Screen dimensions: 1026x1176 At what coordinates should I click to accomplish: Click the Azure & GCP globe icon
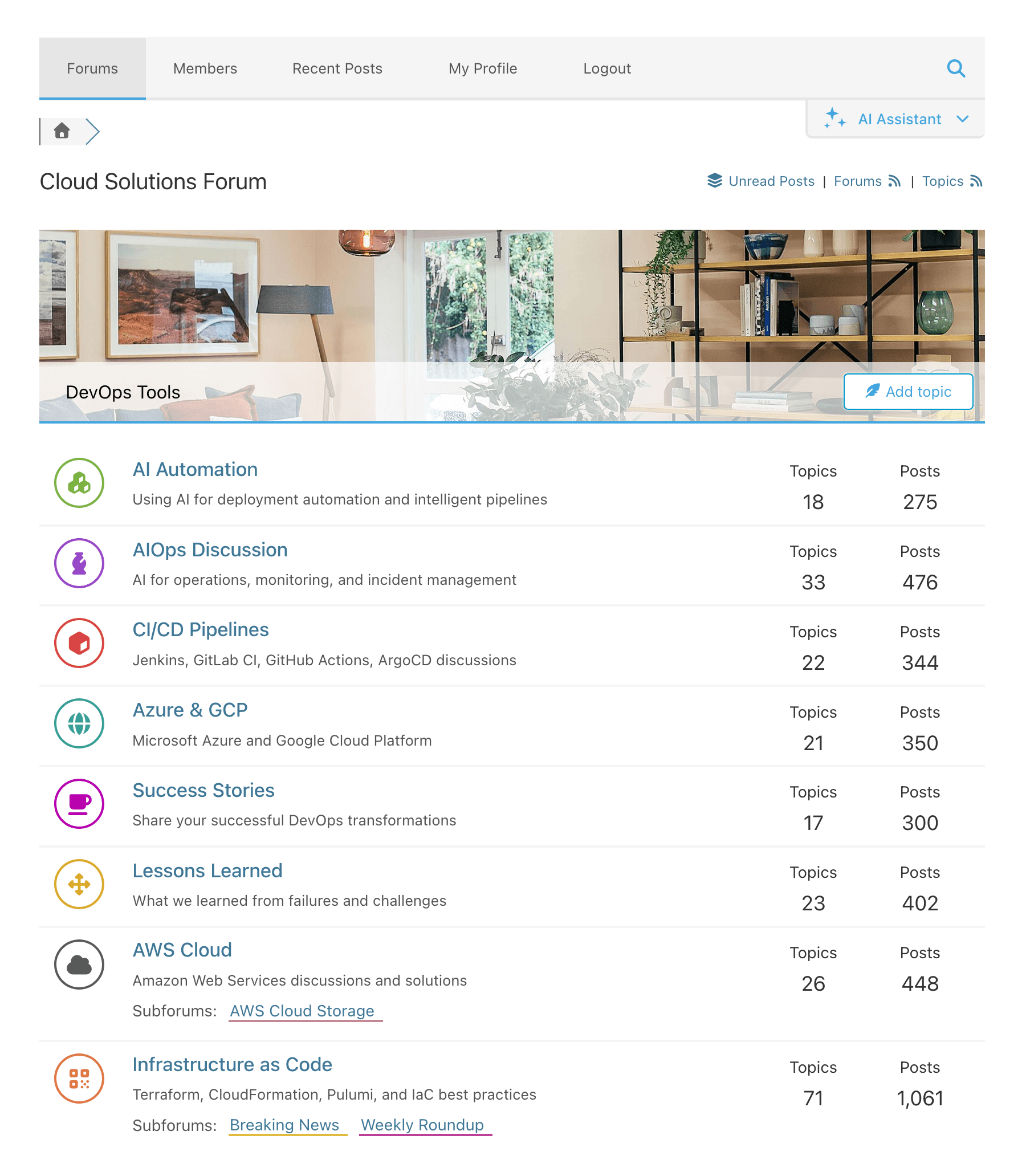click(x=79, y=723)
